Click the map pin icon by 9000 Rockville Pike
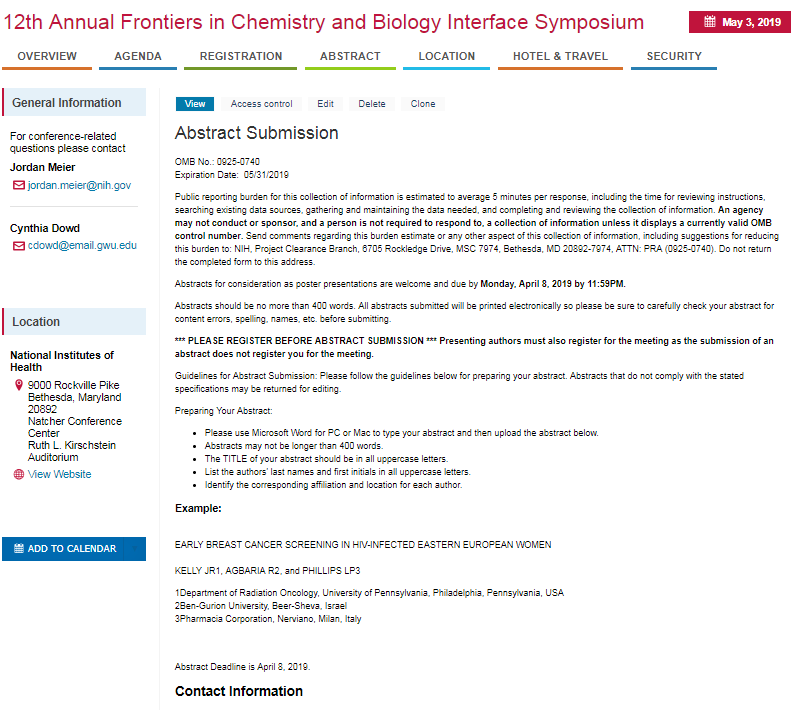The width and height of the screenshot is (791, 710). 18,384
